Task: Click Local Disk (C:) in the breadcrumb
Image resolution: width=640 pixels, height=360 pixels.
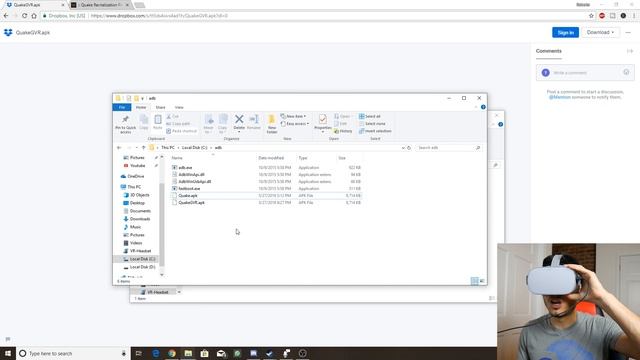Action: (x=194, y=148)
